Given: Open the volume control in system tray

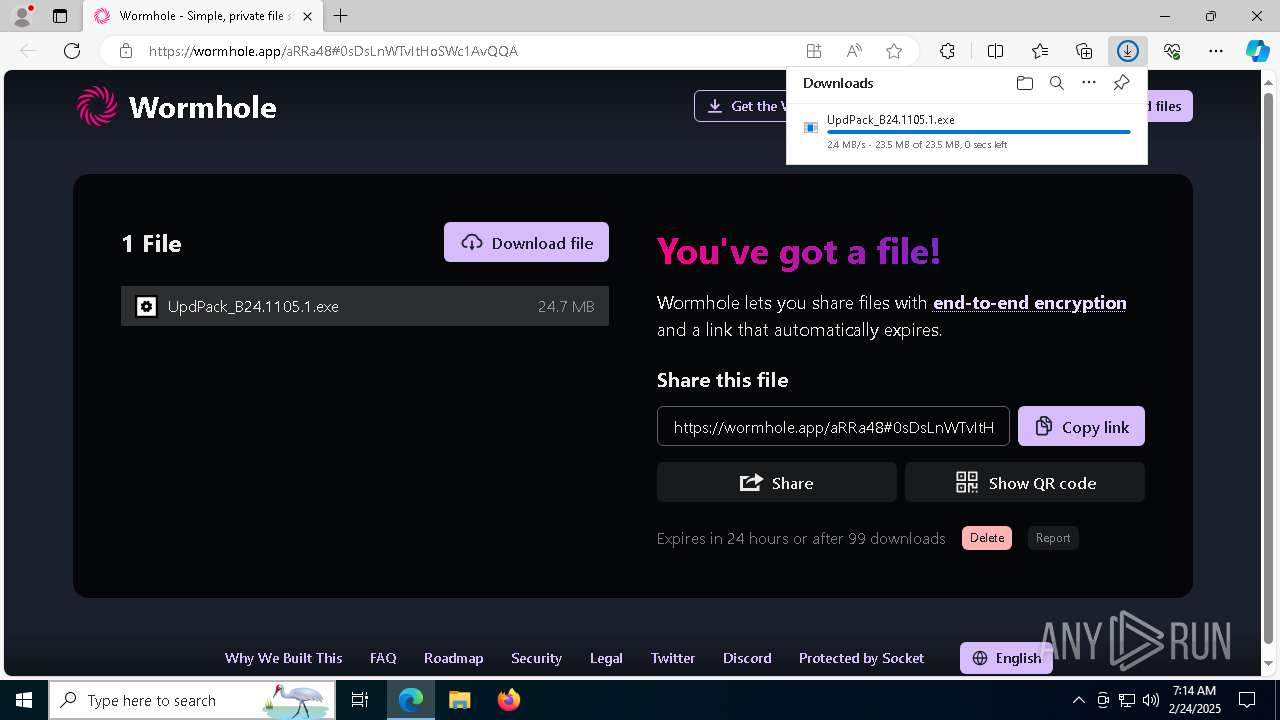Looking at the screenshot, I should pos(1150,700).
